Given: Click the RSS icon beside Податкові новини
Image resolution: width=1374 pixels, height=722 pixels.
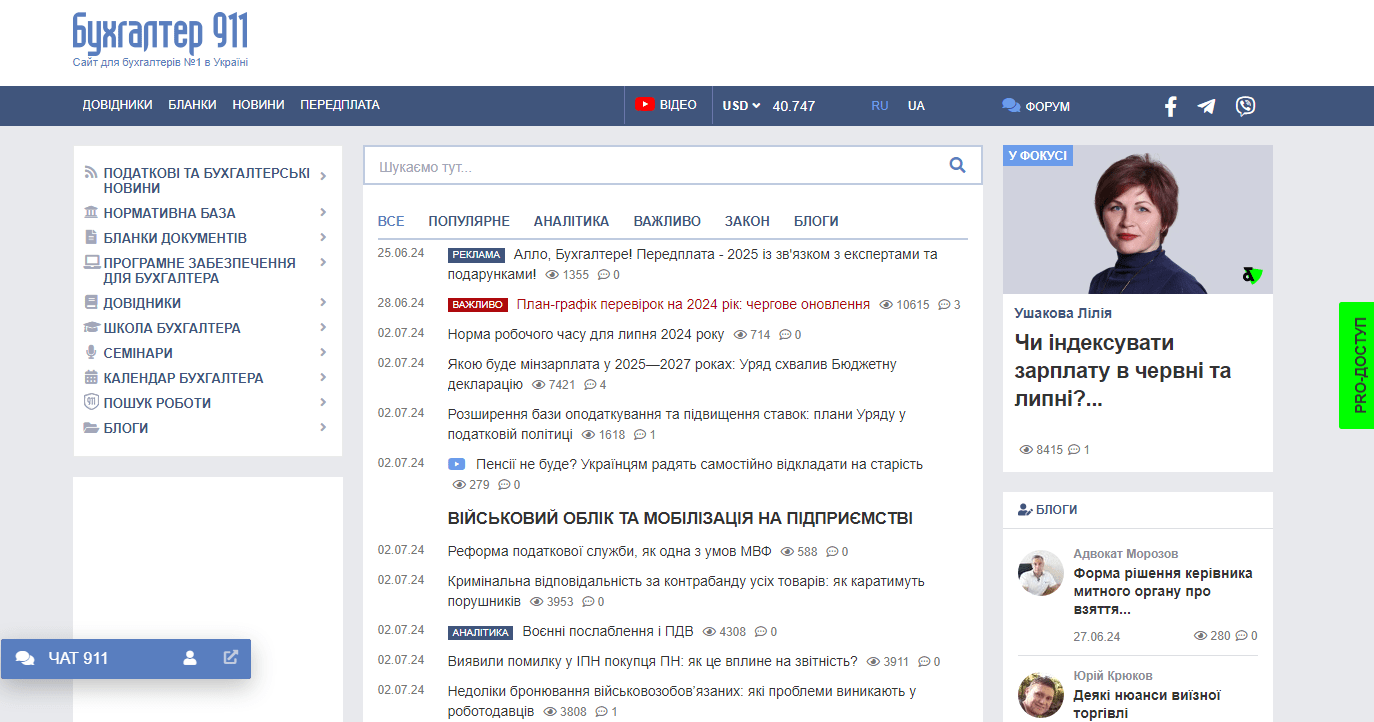Looking at the screenshot, I should coord(91,173).
